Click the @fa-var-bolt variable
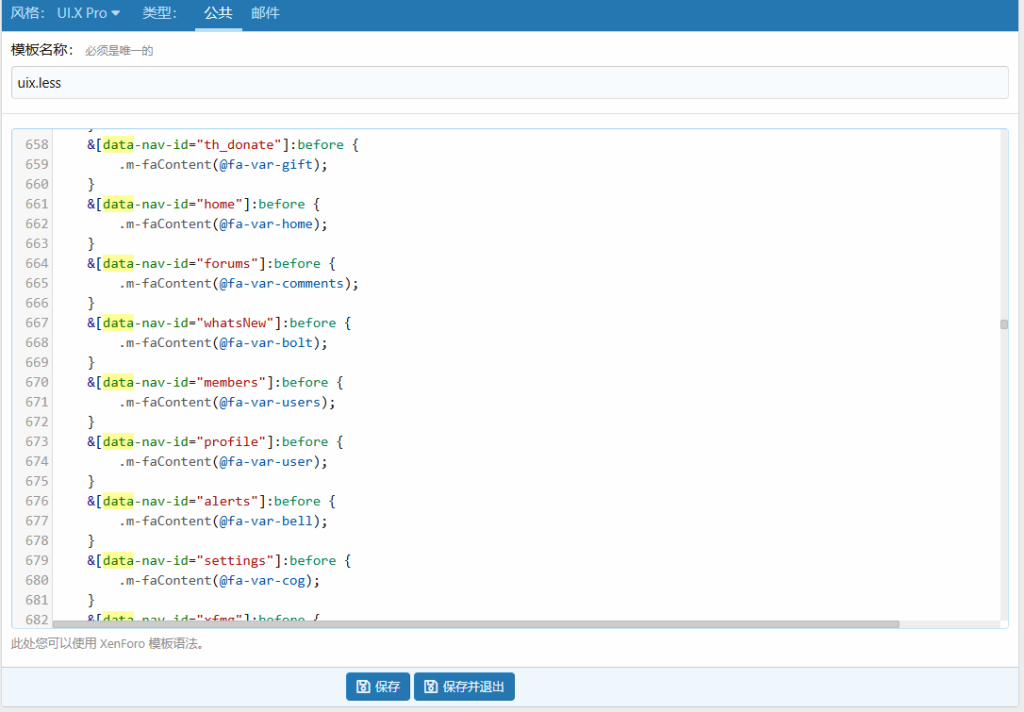1024x712 pixels. point(268,343)
